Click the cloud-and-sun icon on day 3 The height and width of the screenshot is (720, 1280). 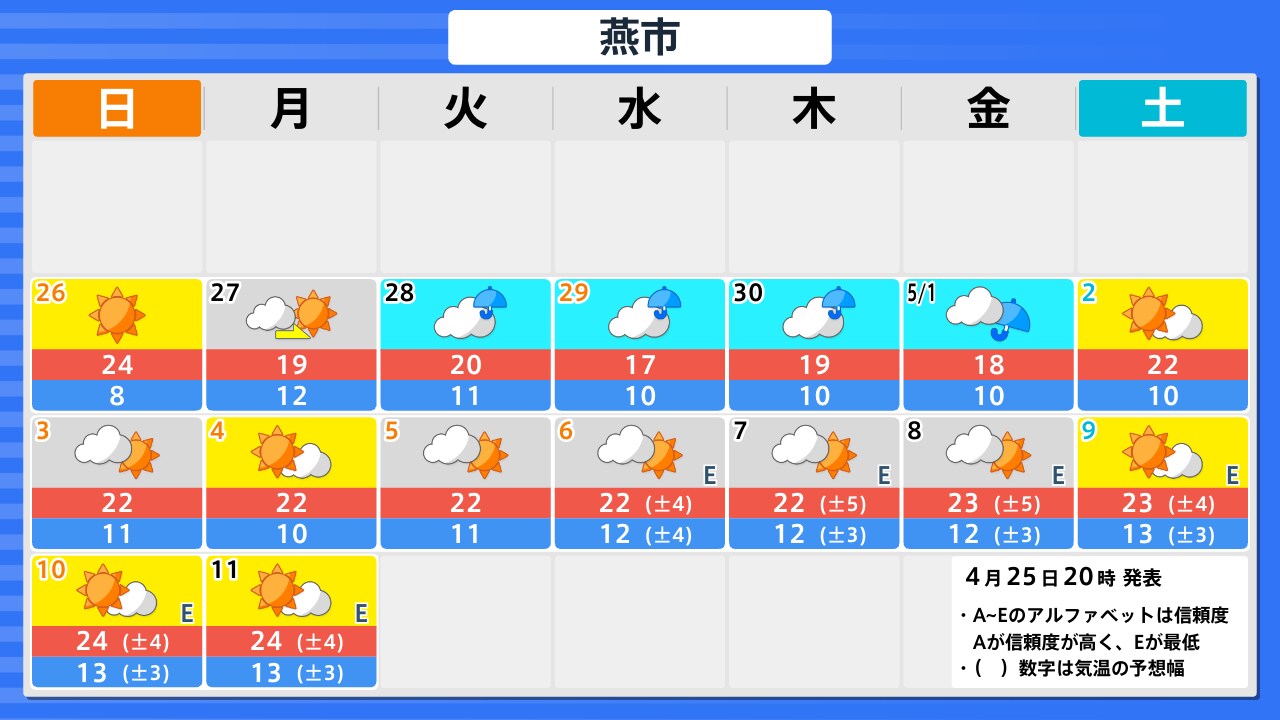click(117, 453)
